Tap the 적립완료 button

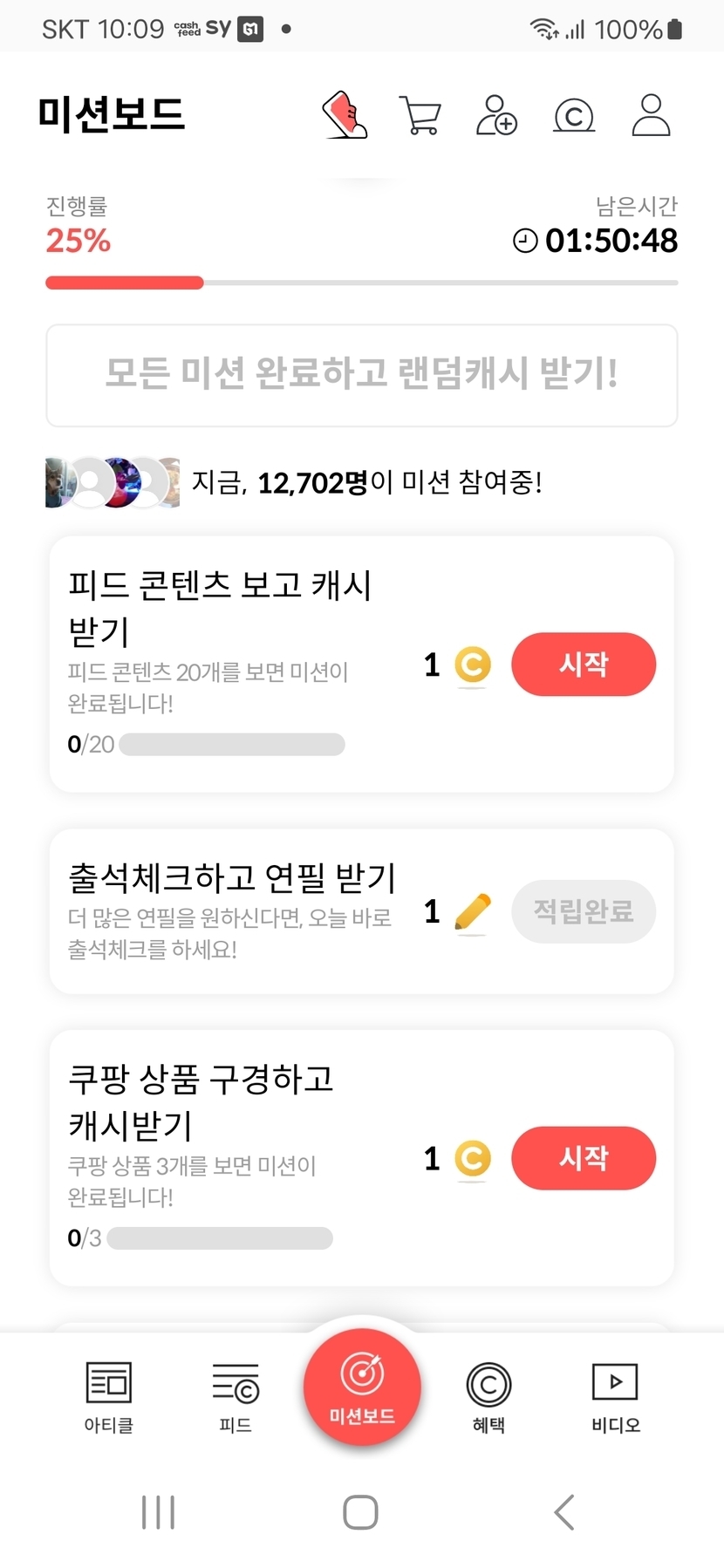584,911
